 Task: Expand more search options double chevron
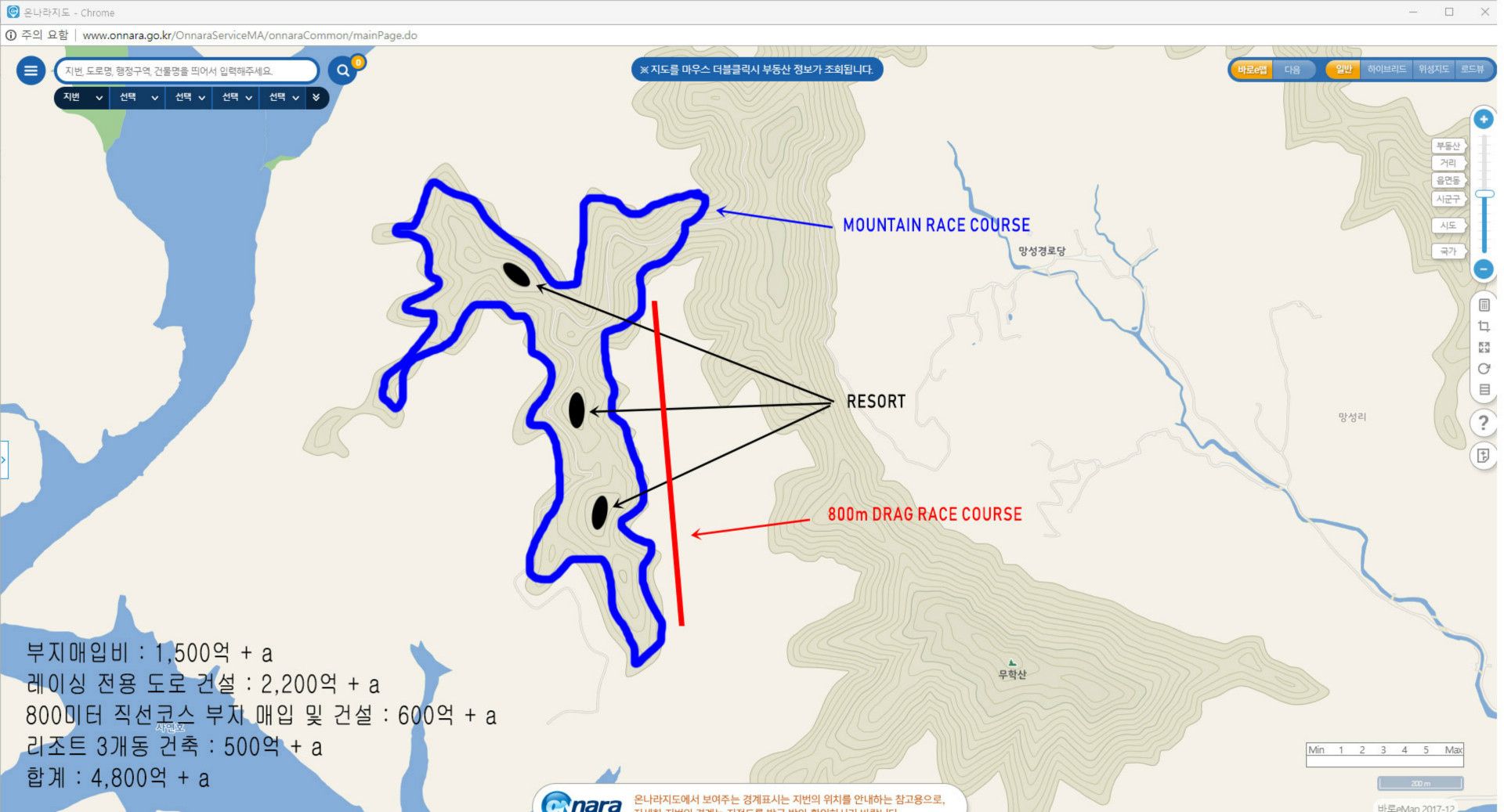[x=316, y=97]
